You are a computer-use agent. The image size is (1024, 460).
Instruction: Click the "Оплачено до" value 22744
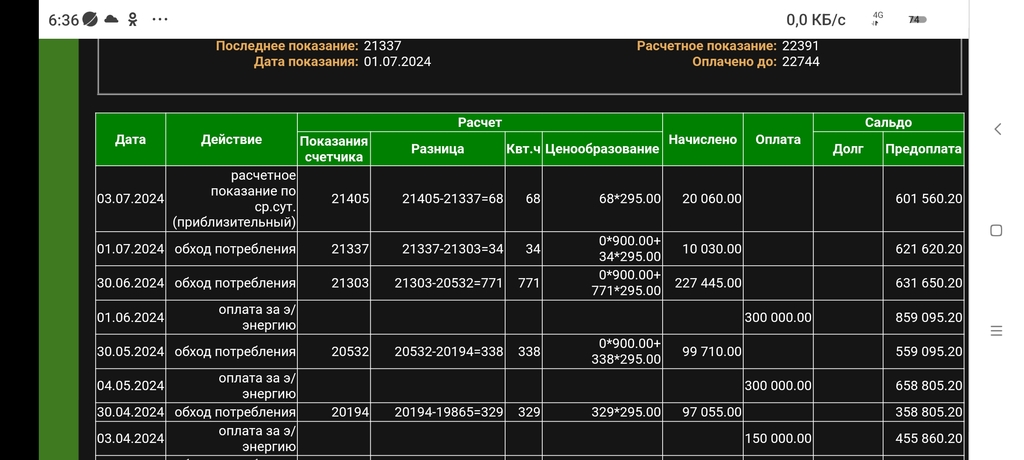click(801, 61)
